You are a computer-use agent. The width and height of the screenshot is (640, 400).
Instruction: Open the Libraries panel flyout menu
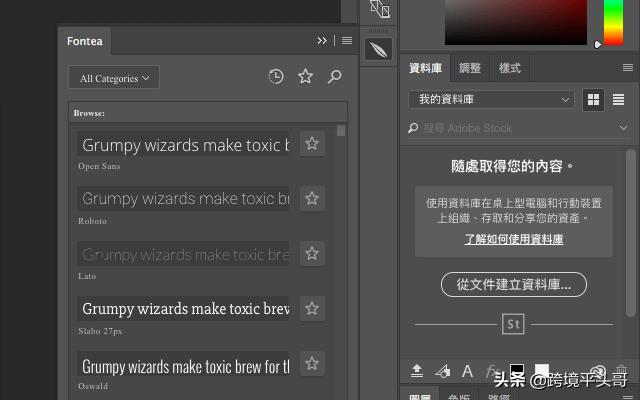coord(628,67)
